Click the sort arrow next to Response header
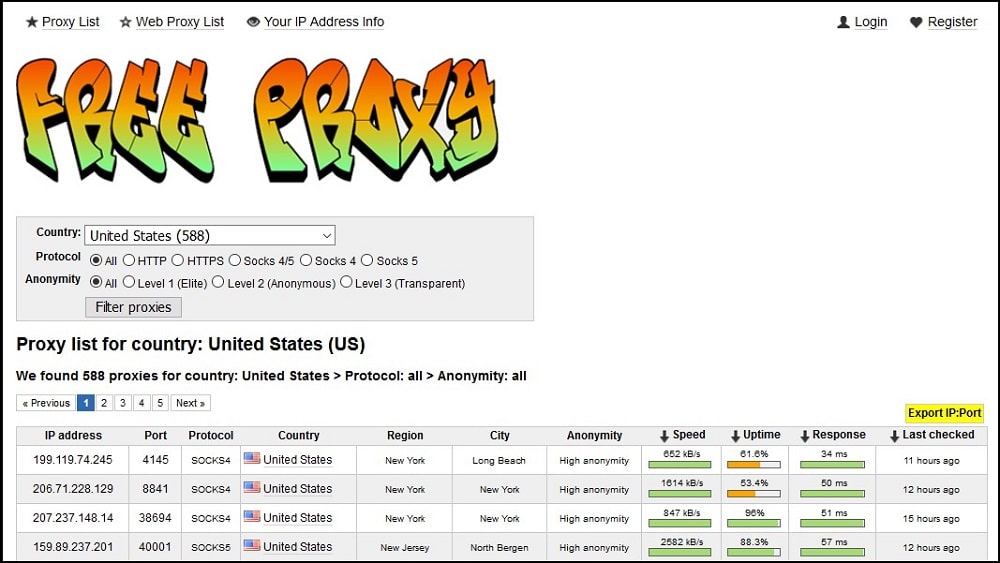 [805, 435]
